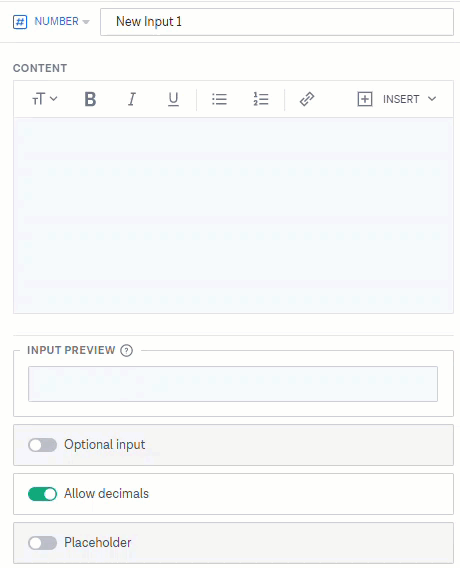The height and width of the screenshot is (568, 460).
Task: Click the New Input 1 name field
Action: [x=277, y=22]
